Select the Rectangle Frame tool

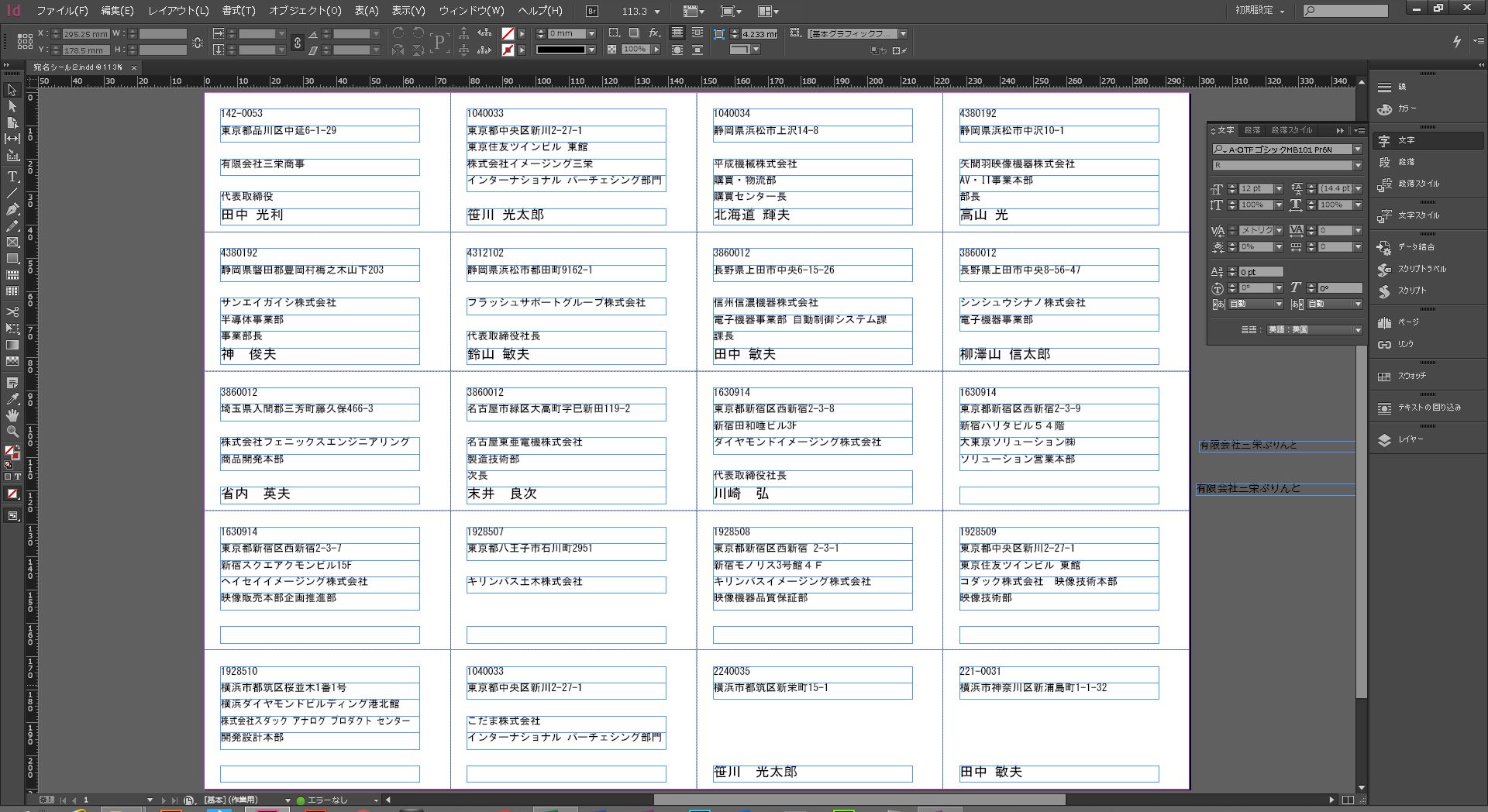click(x=12, y=243)
